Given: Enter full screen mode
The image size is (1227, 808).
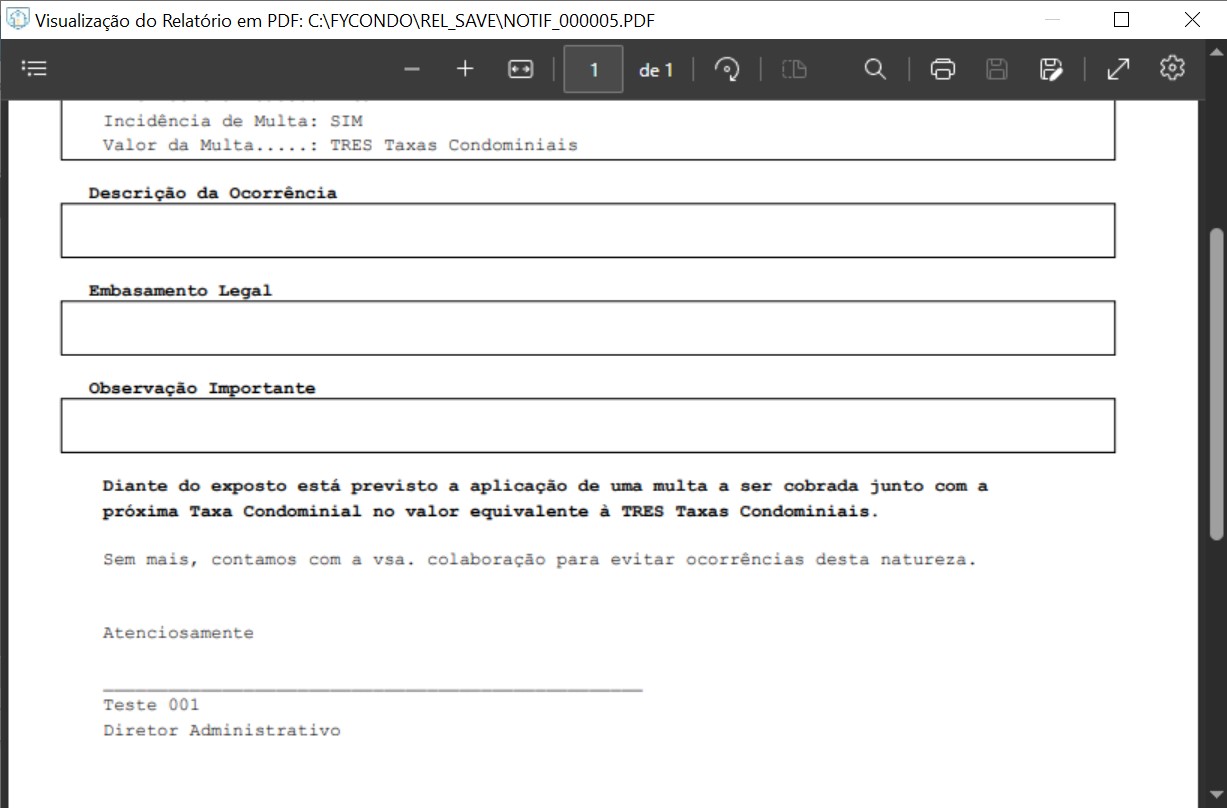Looking at the screenshot, I should tap(1118, 69).
